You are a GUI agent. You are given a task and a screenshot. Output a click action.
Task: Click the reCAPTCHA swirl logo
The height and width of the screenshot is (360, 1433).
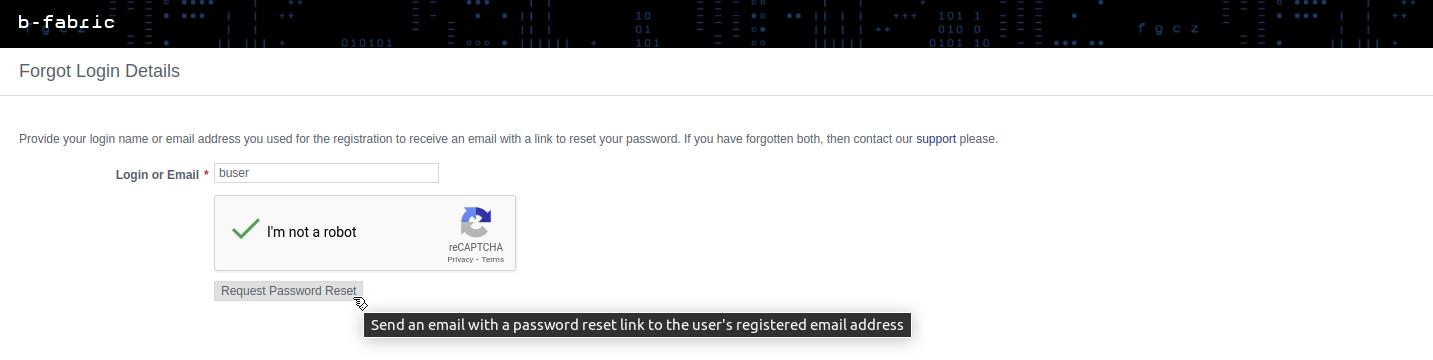(x=476, y=223)
